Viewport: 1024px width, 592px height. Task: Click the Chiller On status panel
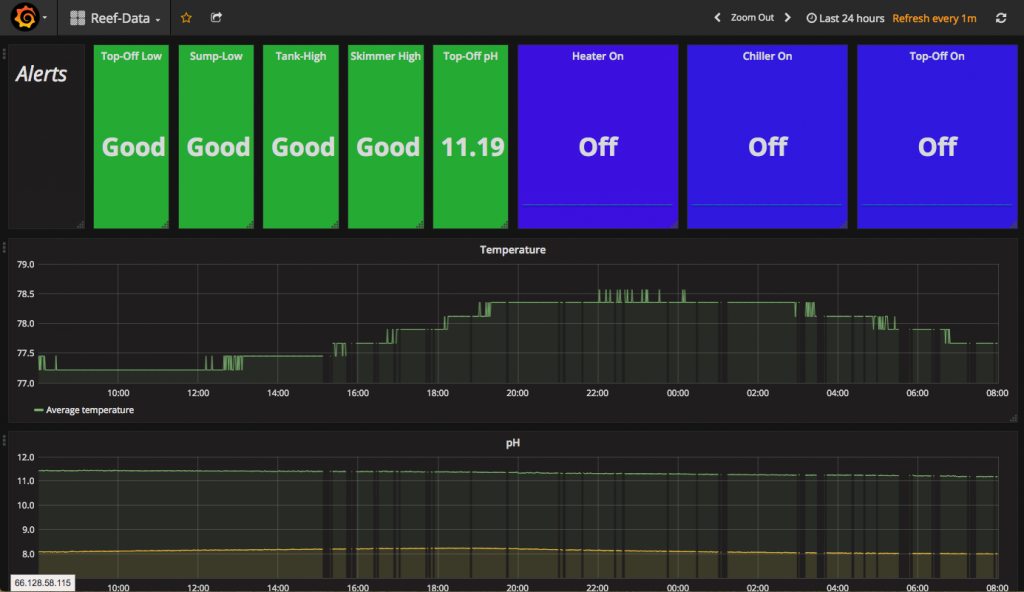coord(768,137)
